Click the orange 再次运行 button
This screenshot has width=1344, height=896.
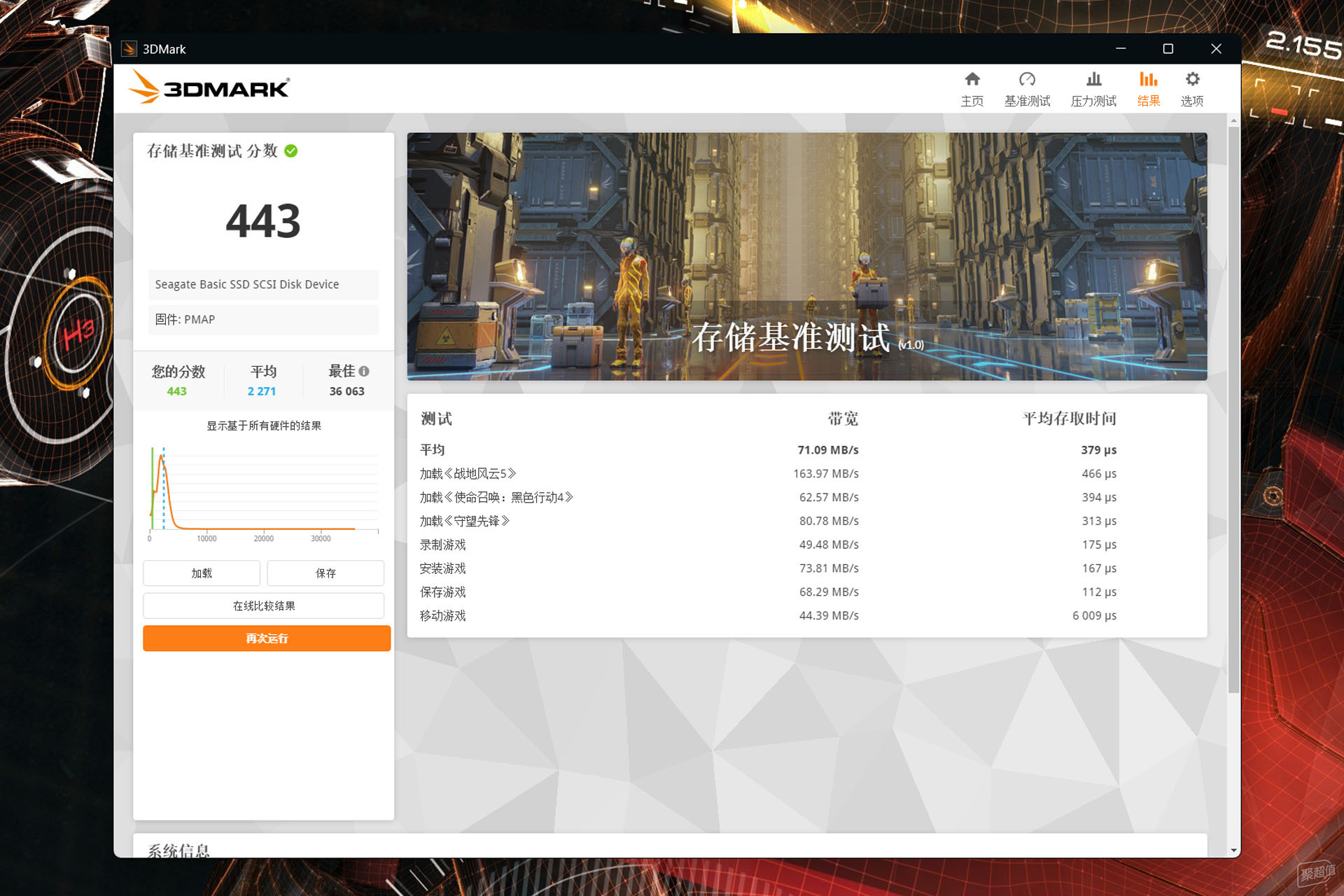click(x=267, y=638)
